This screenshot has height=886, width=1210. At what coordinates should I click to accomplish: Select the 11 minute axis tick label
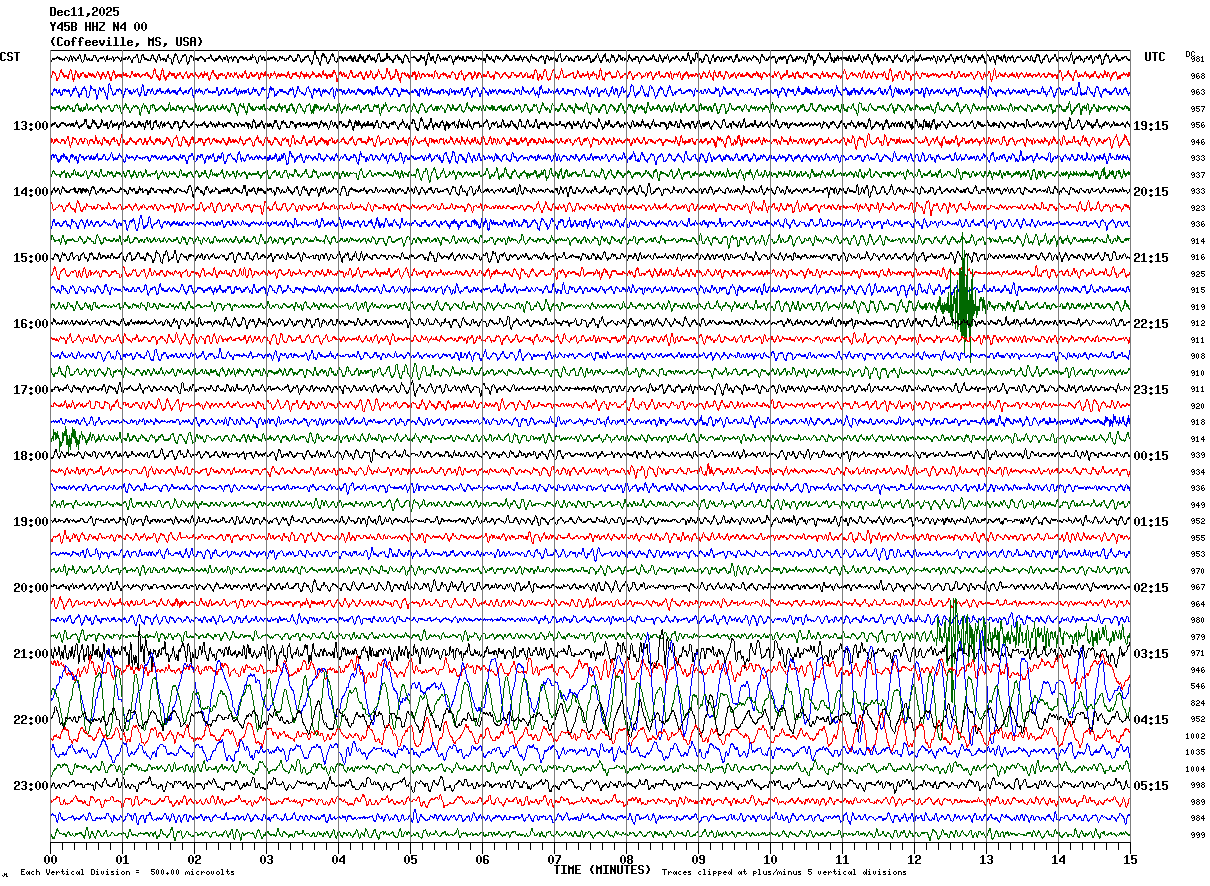coord(842,859)
